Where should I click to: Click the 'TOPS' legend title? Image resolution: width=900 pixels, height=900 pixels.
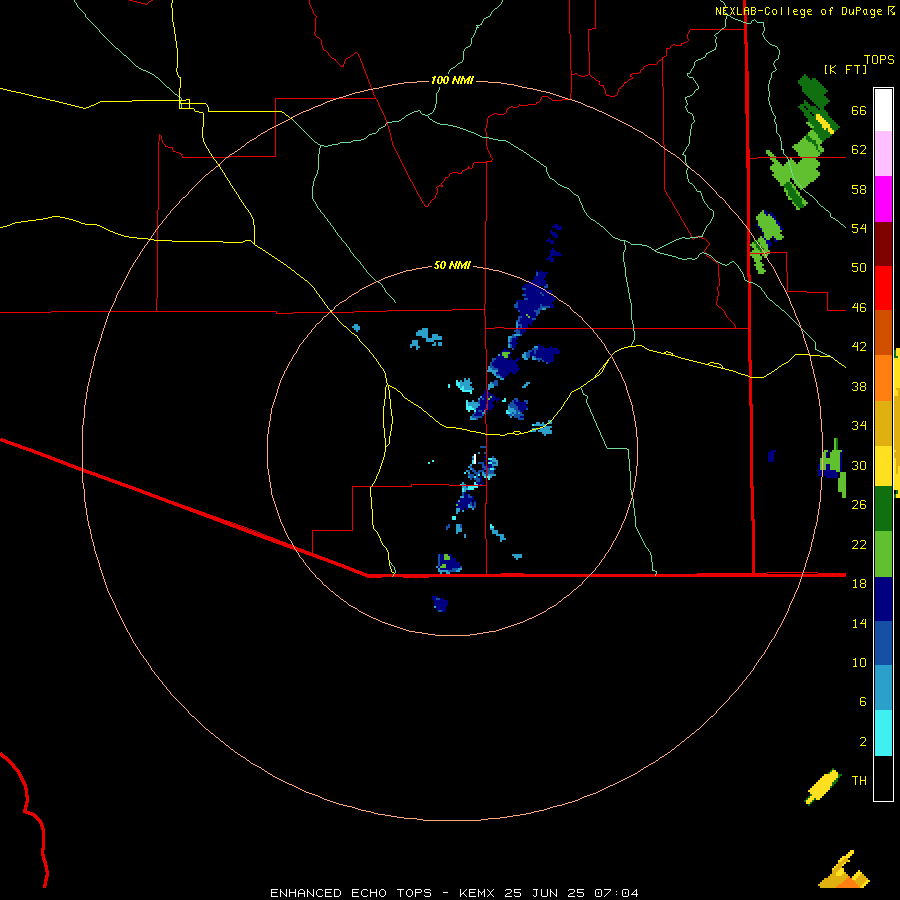(879, 60)
